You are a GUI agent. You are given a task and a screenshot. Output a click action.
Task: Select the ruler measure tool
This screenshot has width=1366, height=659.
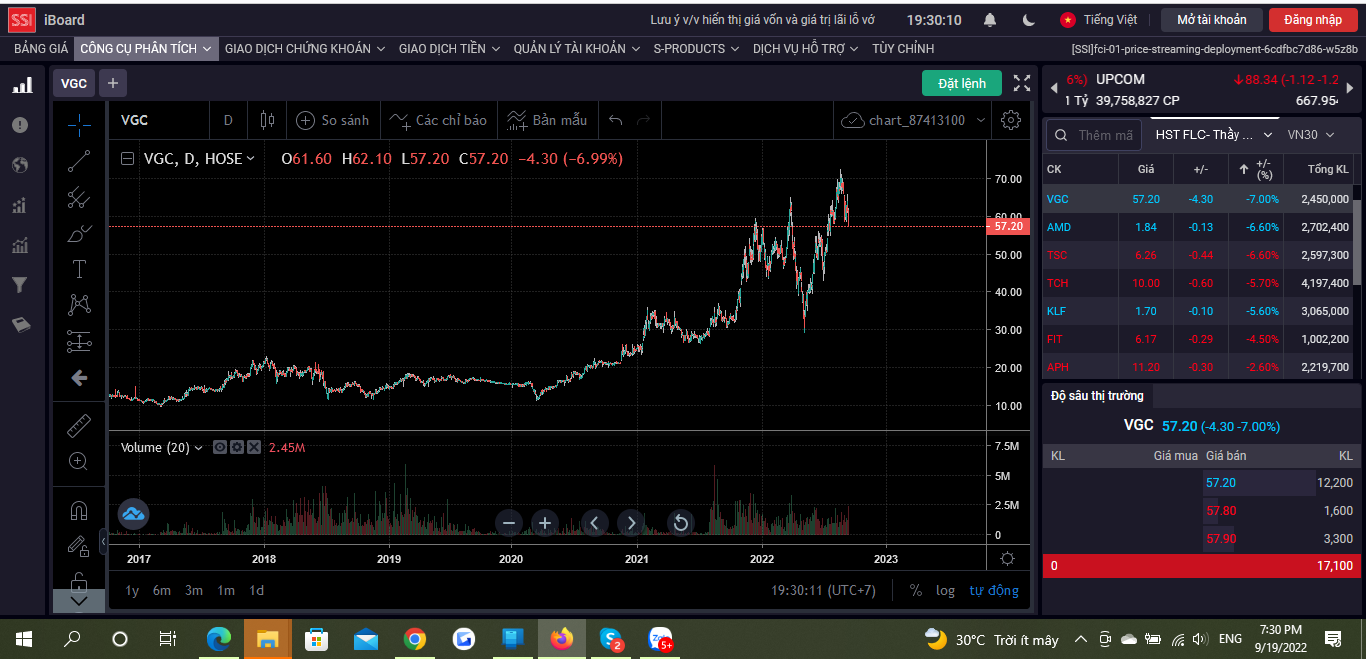pyautogui.click(x=79, y=426)
